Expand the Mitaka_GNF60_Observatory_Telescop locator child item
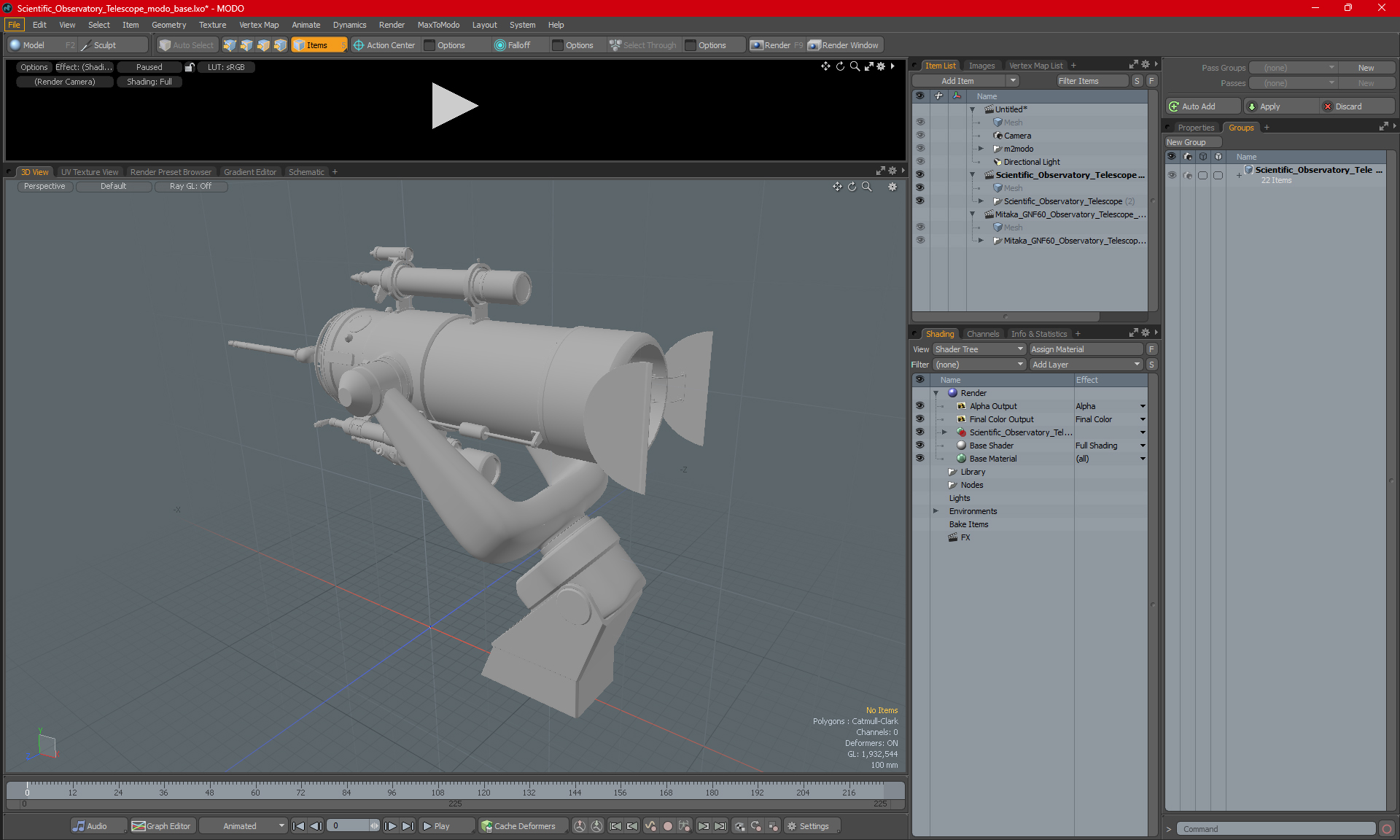This screenshot has height=840, width=1400. (x=981, y=241)
